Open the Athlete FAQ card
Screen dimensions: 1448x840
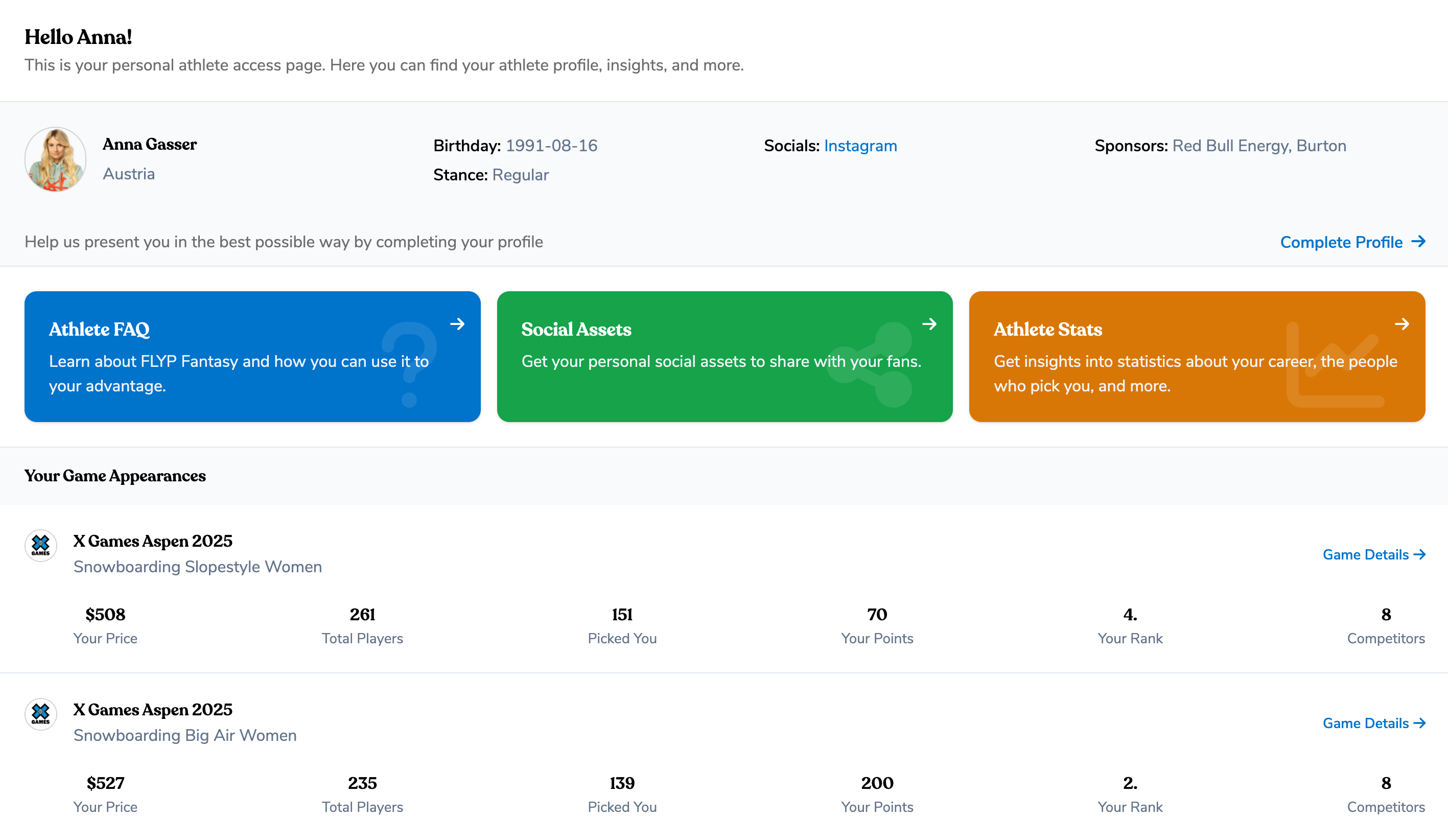[x=252, y=356]
